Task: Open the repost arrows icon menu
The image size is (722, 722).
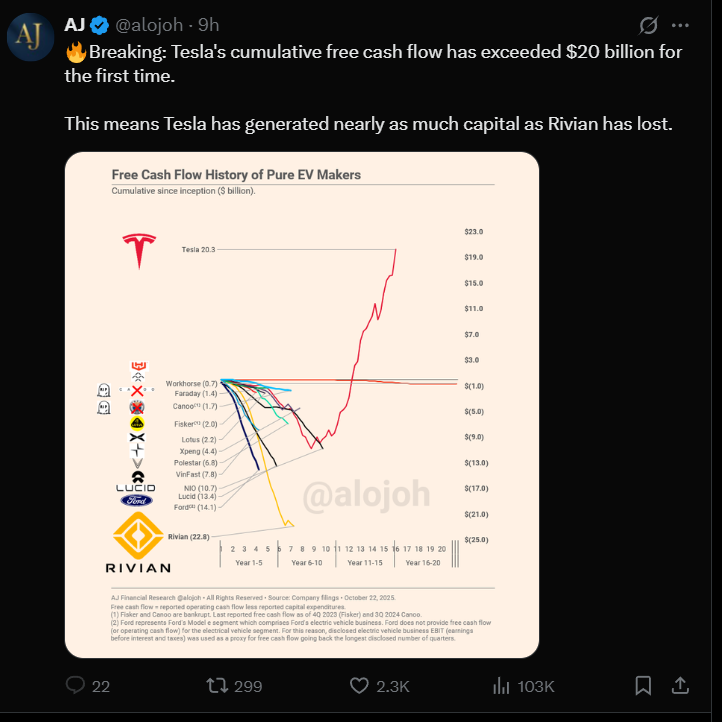Action: [214, 685]
